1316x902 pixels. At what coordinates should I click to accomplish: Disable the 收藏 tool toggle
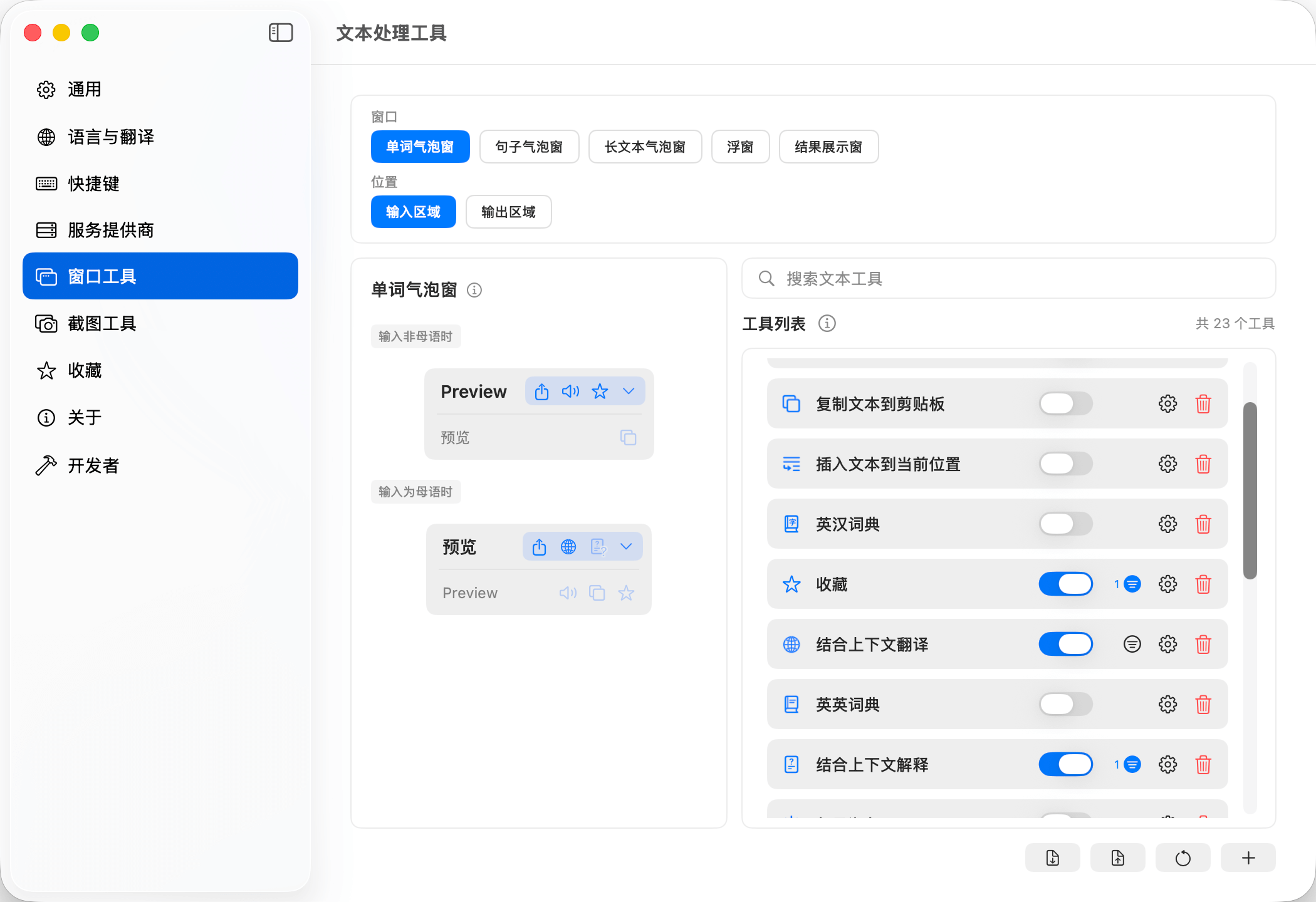click(1065, 584)
